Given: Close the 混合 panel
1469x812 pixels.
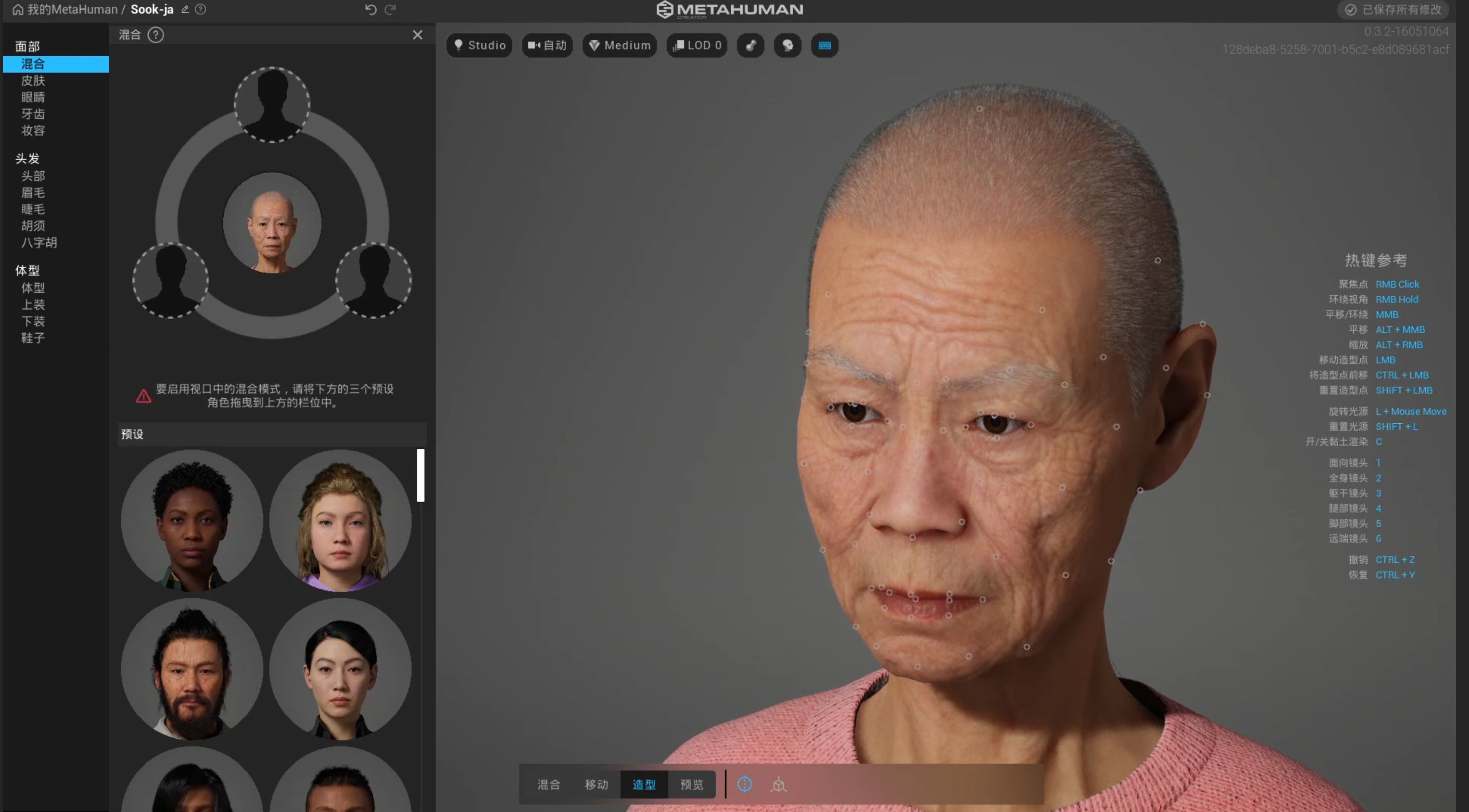Looking at the screenshot, I should point(417,35).
